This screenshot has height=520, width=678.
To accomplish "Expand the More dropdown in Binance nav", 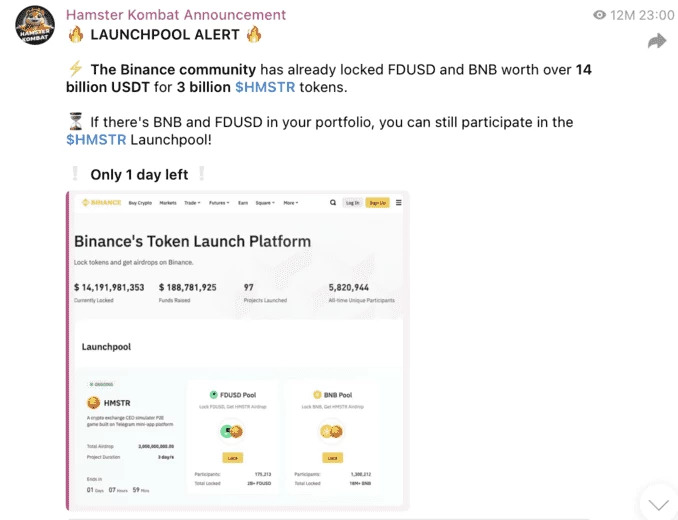I will point(291,203).
